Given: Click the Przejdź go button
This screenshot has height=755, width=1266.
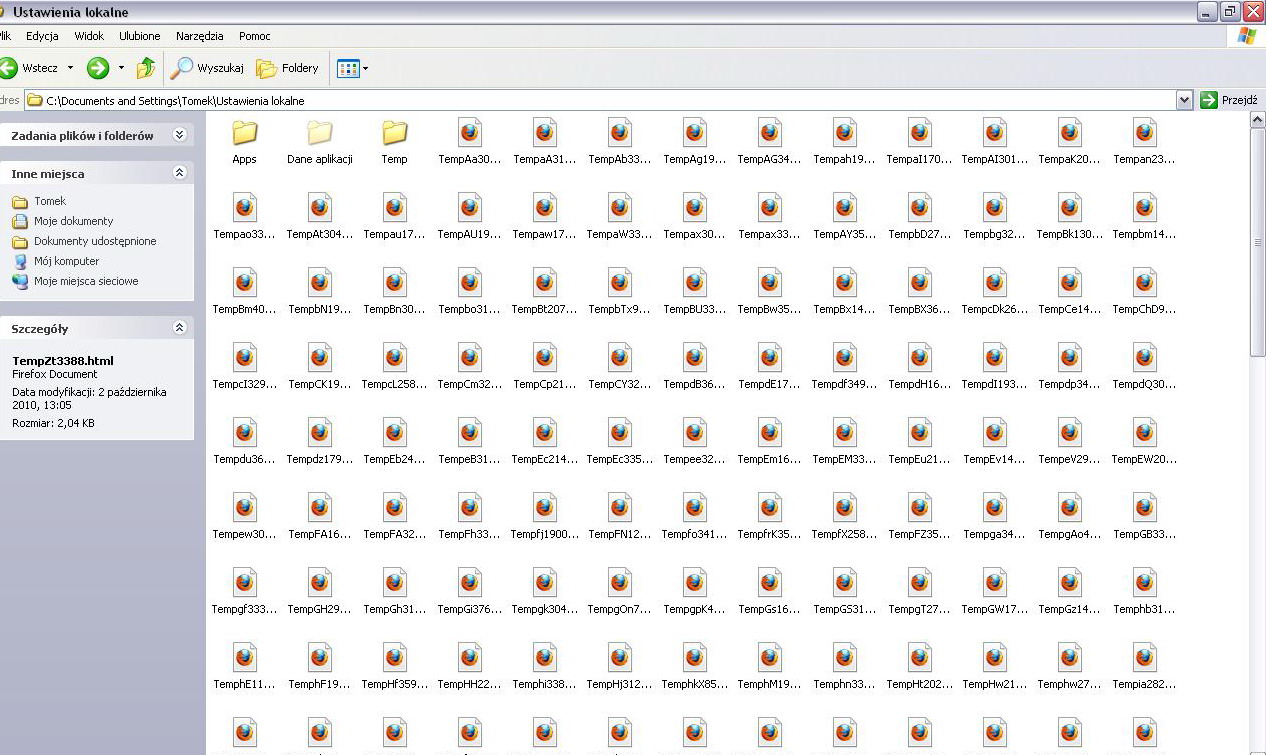Looking at the screenshot, I should [x=1229, y=100].
